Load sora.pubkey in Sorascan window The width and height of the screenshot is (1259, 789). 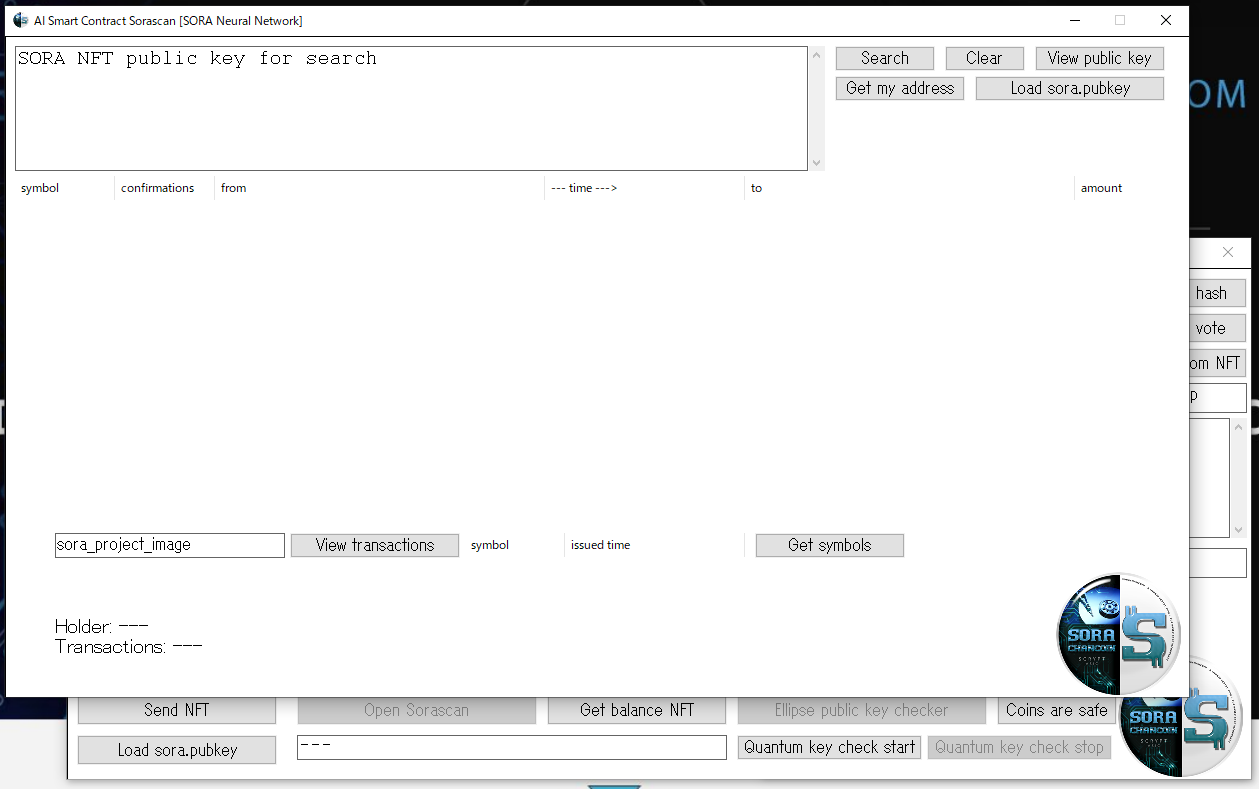(1070, 88)
